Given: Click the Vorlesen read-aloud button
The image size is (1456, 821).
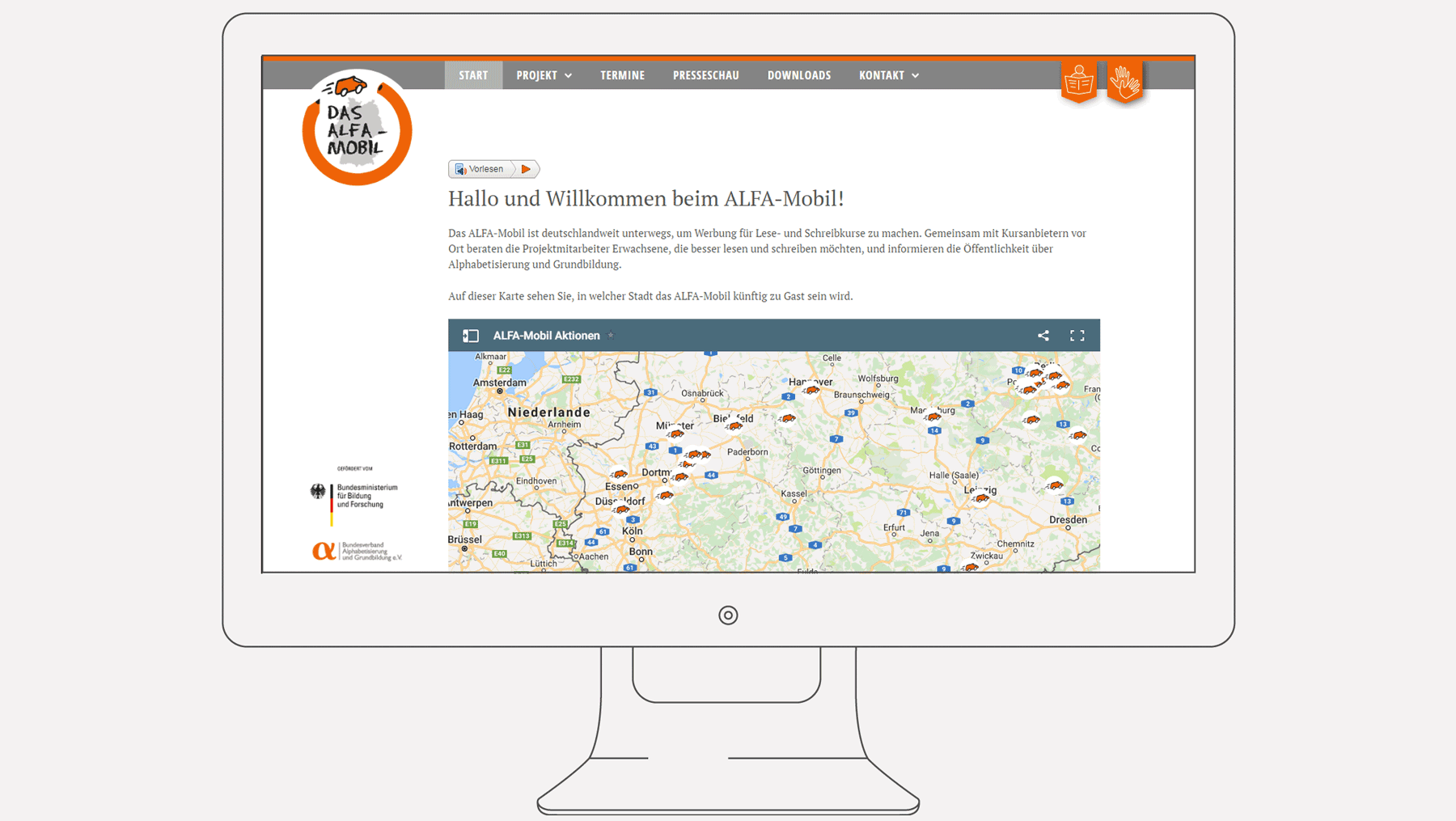Looking at the screenshot, I should [x=493, y=169].
